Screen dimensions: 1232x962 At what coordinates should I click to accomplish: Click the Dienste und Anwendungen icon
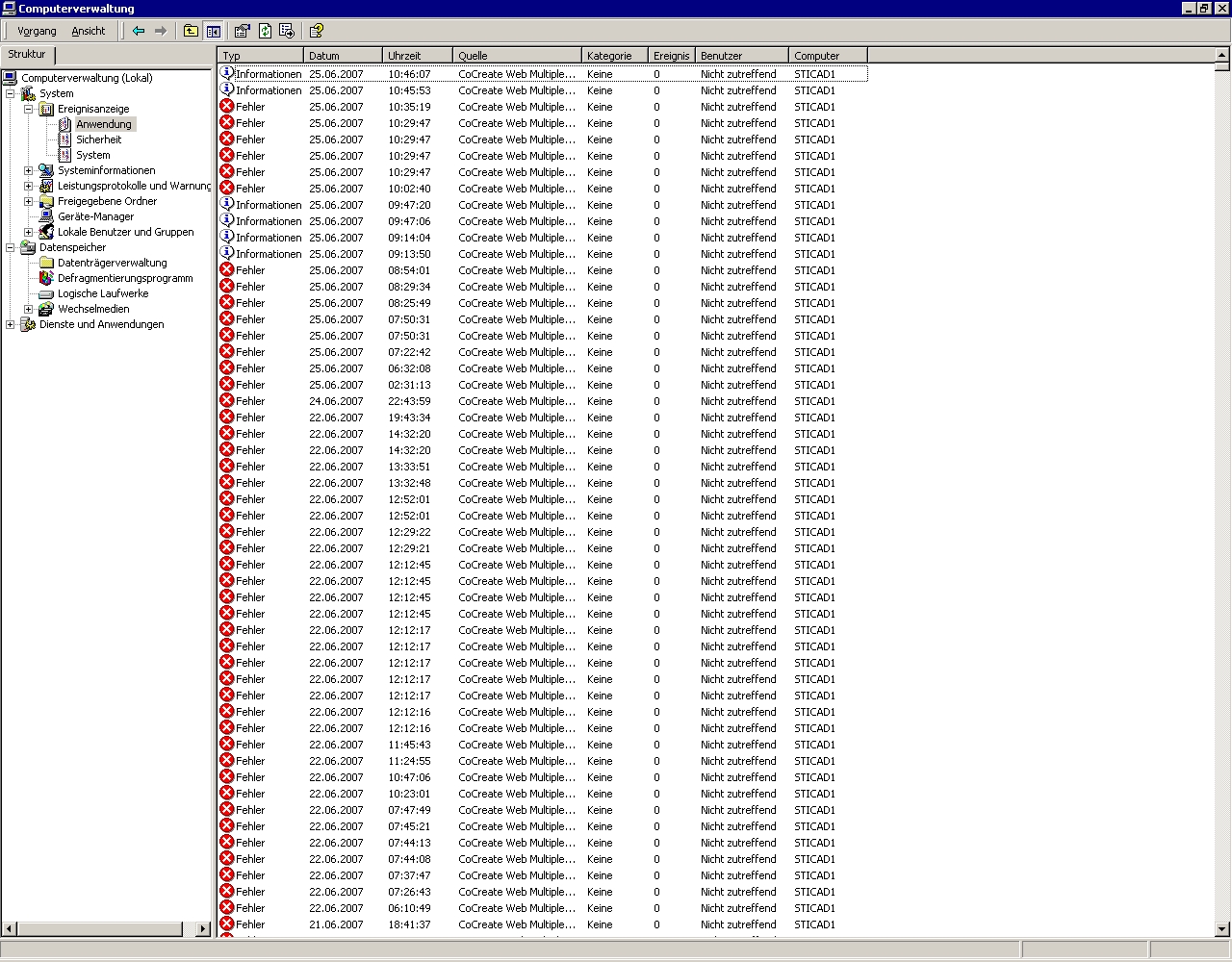coord(28,324)
